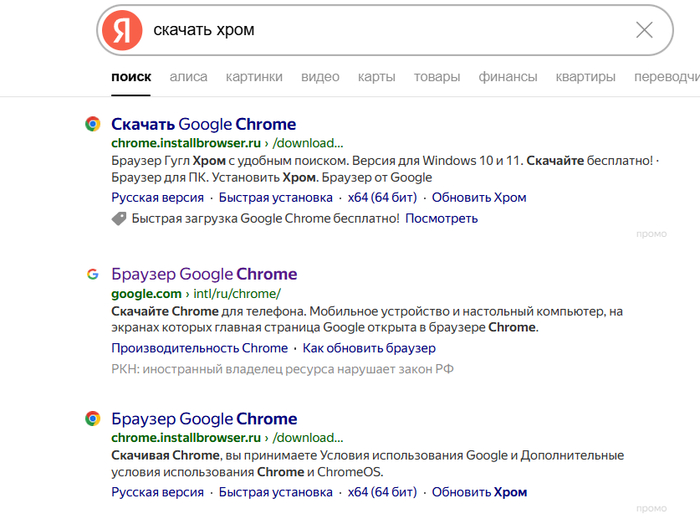Click the Посмотреть link in the first ad
Viewport: 700px width, 524px height.
tap(441, 218)
